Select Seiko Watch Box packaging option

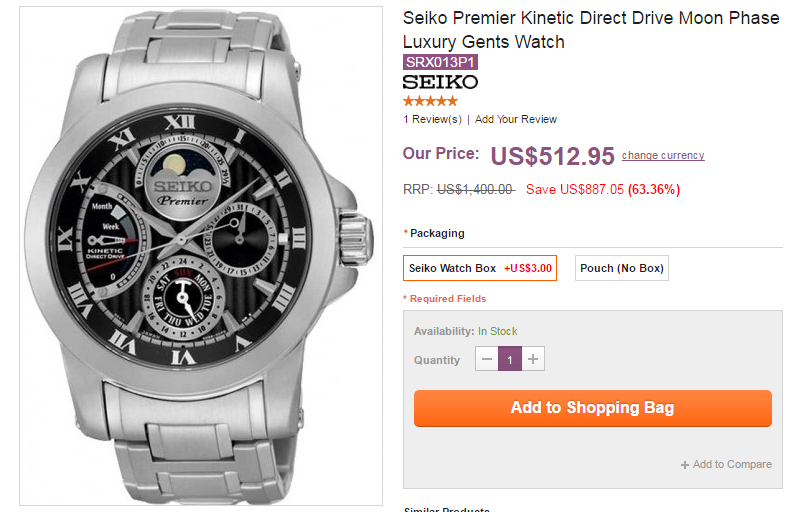click(x=480, y=268)
